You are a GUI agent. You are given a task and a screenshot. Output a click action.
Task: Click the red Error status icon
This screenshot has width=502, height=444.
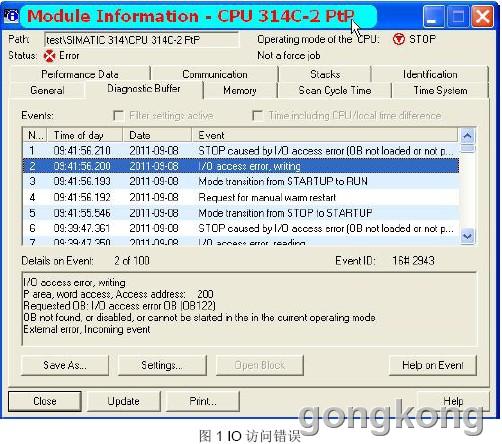49,56
